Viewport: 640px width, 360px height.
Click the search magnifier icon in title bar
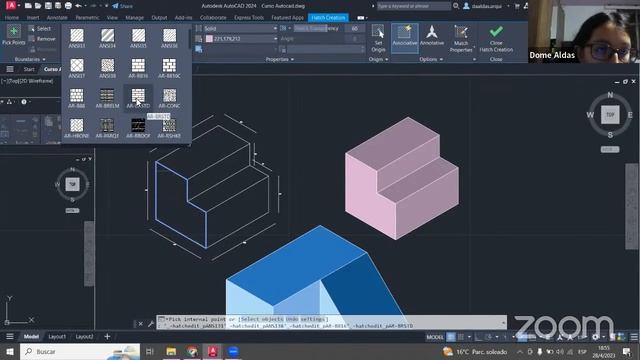pyautogui.click(x=456, y=6)
